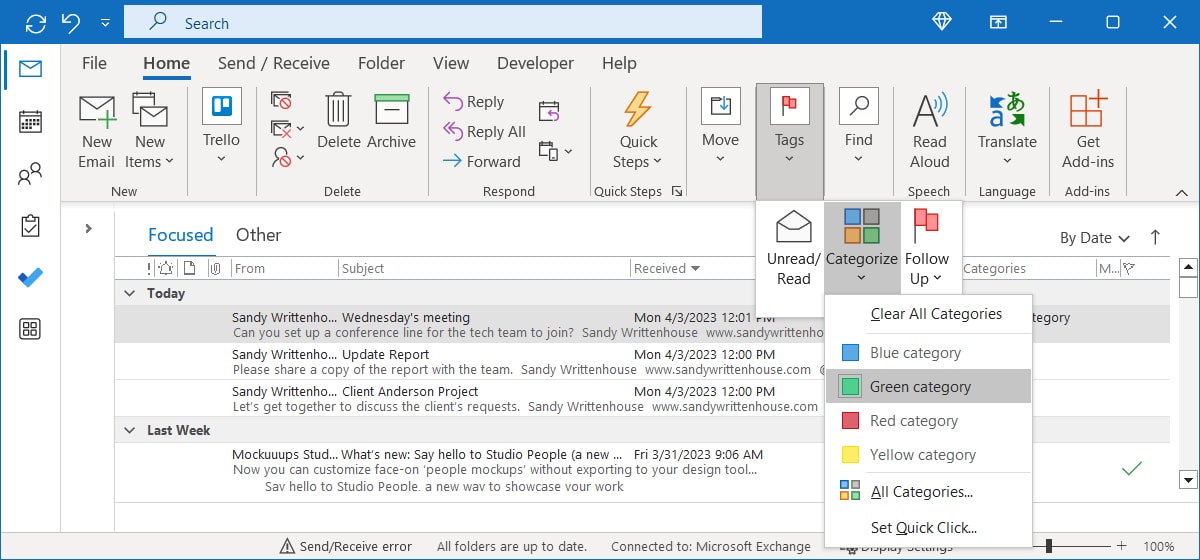The height and width of the screenshot is (560, 1200).
Task: Choose Set Quick Click option
Action: click(928, 528)
